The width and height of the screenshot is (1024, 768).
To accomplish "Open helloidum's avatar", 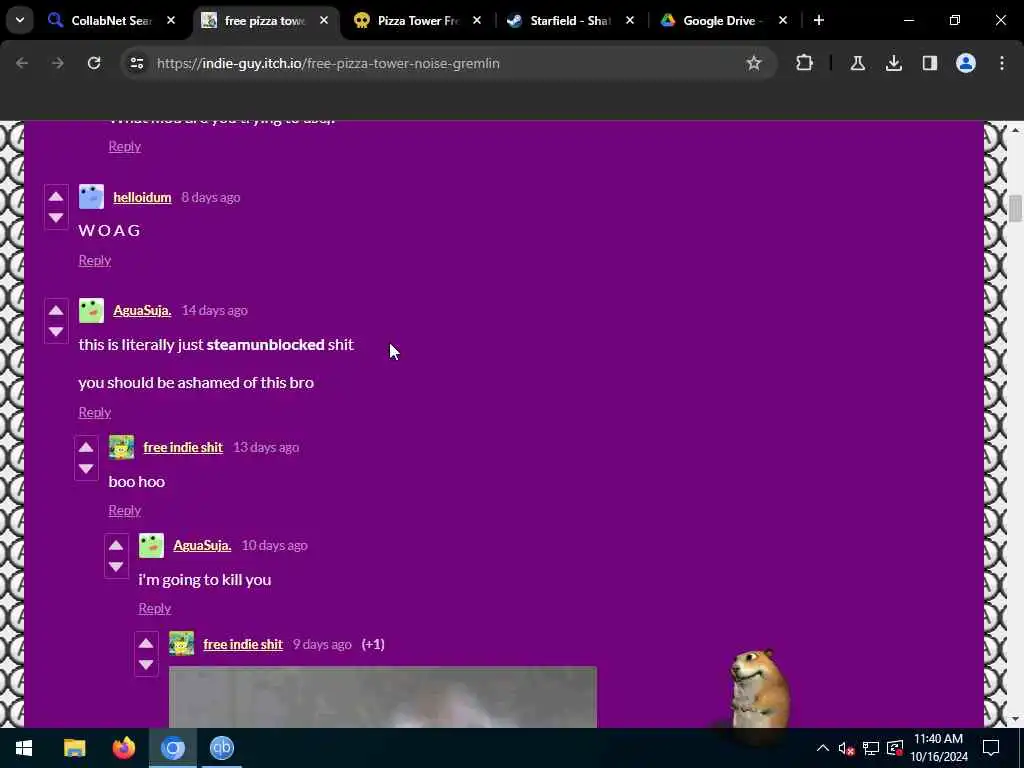I will (x=91, y=197).
